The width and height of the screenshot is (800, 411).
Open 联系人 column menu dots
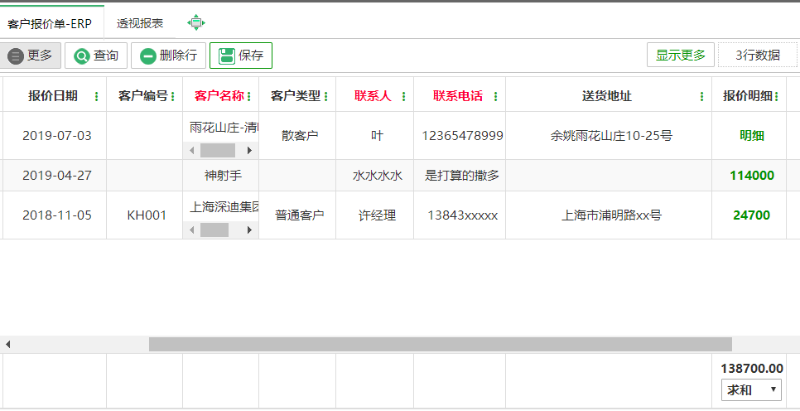pos(403,97)
